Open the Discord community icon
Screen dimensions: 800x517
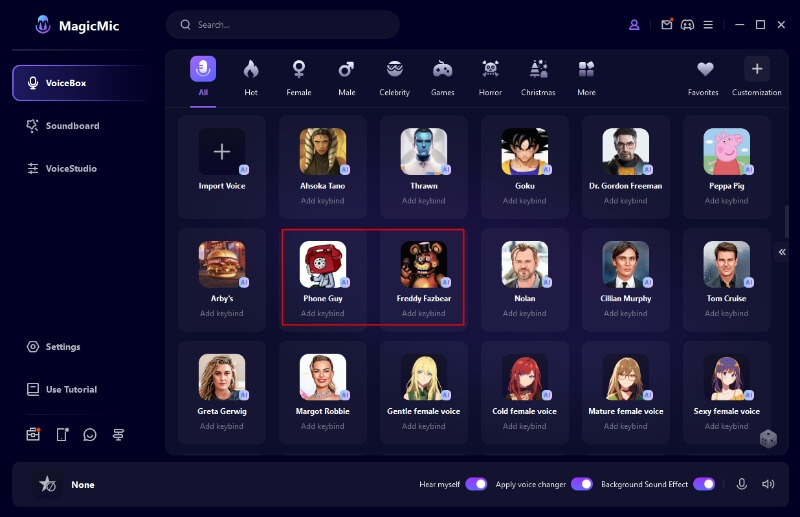pyautogui.click(x=687, y=24)
